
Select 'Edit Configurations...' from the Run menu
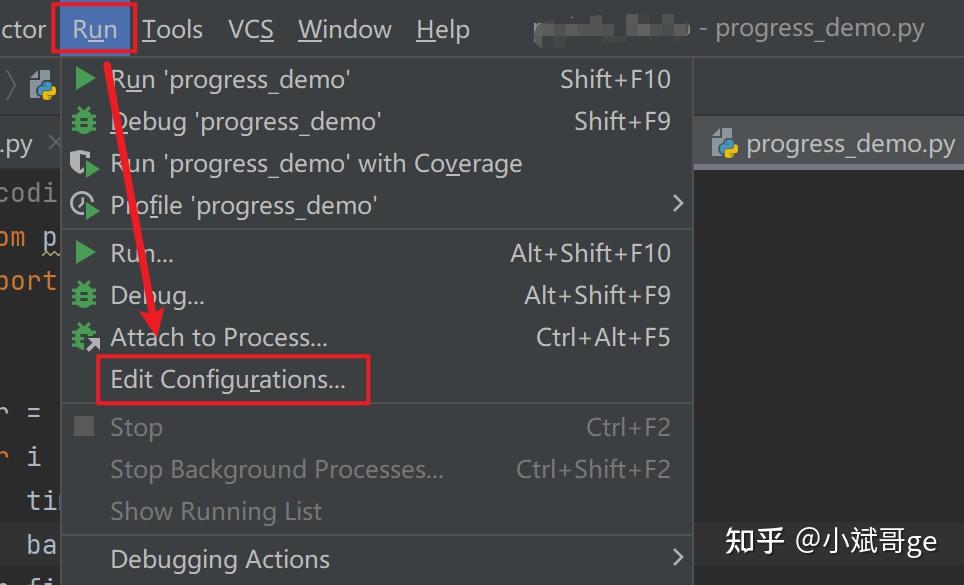(x=232, y=379)
